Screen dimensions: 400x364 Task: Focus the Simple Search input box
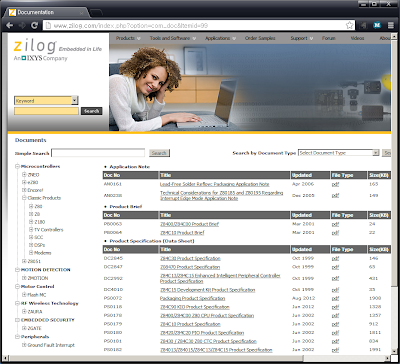click(98, 153)
